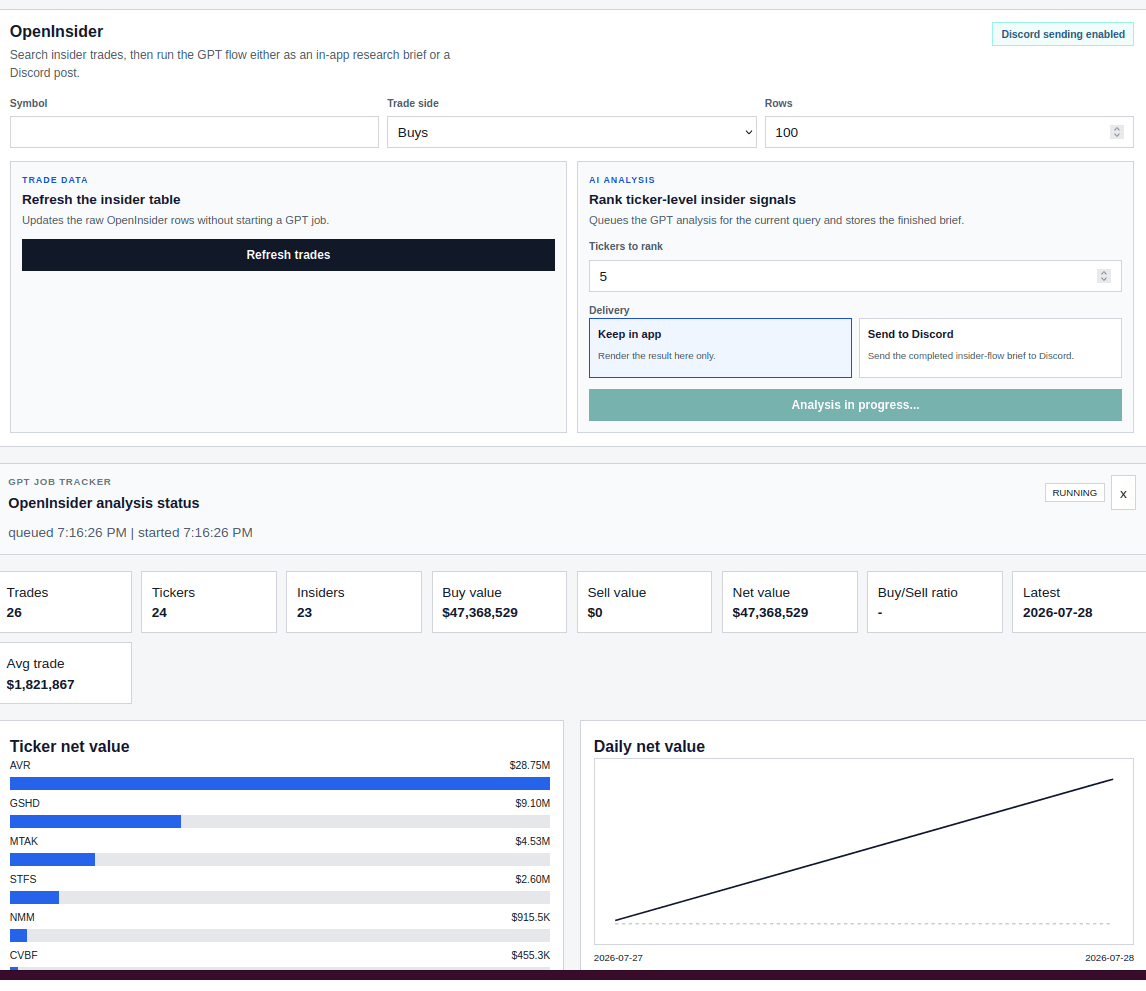Click the Refresh trades button
The image size is (1146, 991).
click(x=288, y=255)
